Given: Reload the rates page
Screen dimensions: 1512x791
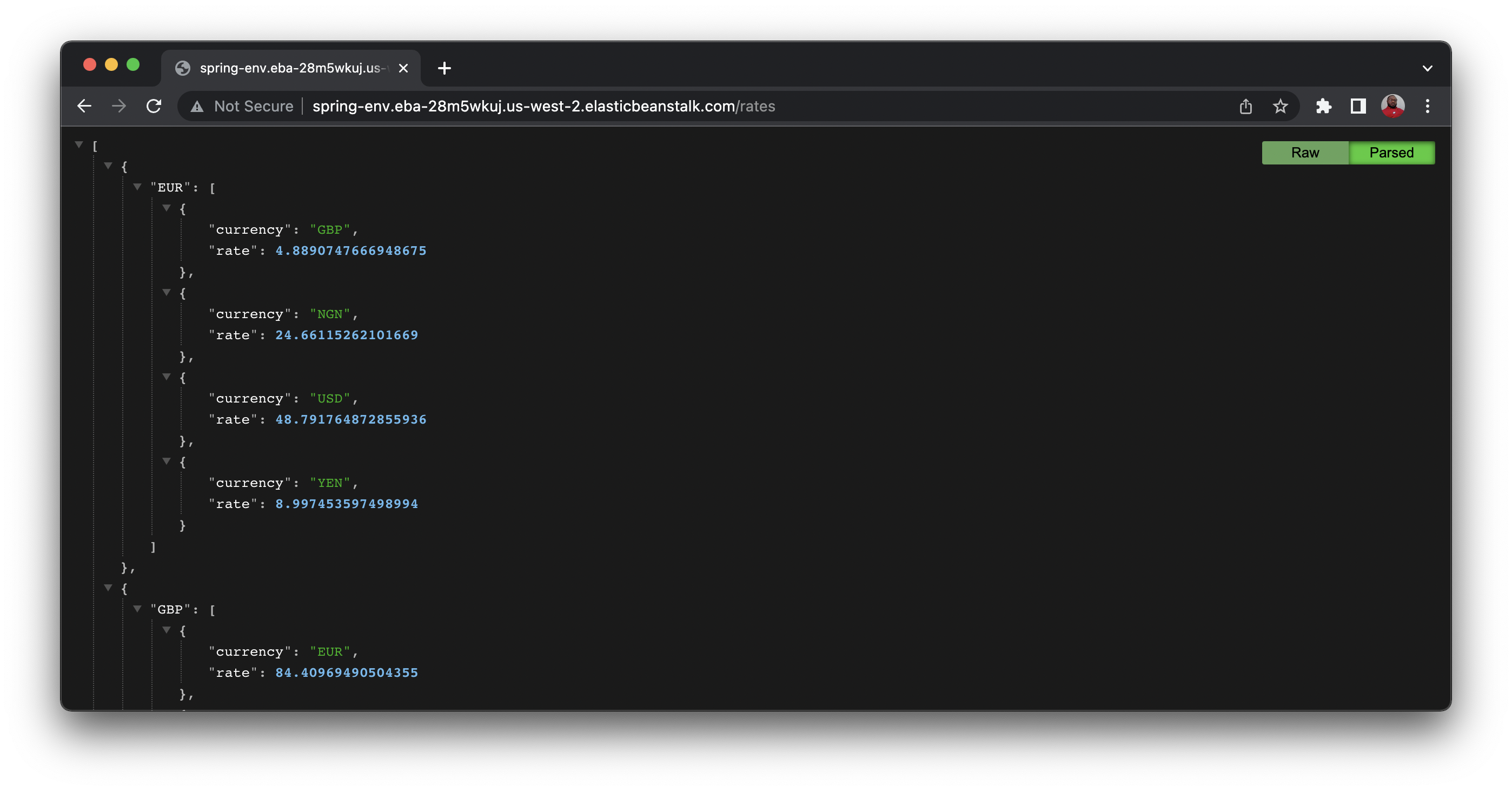Looking at the screenshot, I should point(154,106).
